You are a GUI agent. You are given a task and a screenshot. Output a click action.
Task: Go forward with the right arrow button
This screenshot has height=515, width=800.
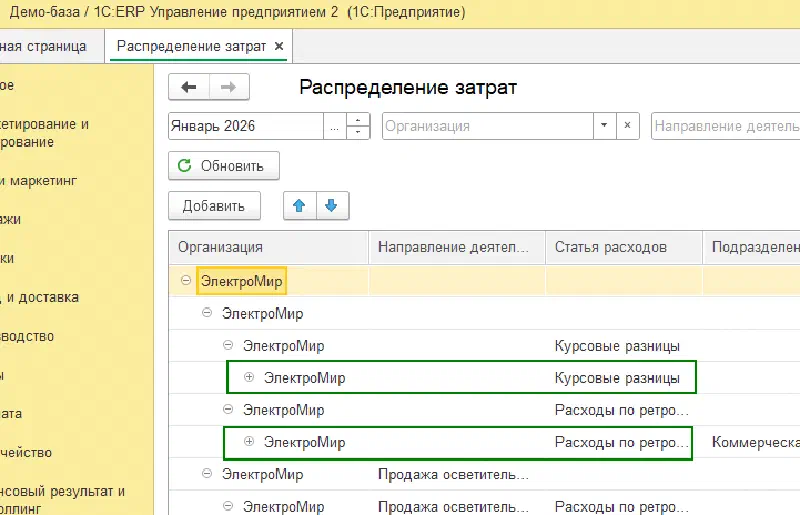click(x=229, y=87)
